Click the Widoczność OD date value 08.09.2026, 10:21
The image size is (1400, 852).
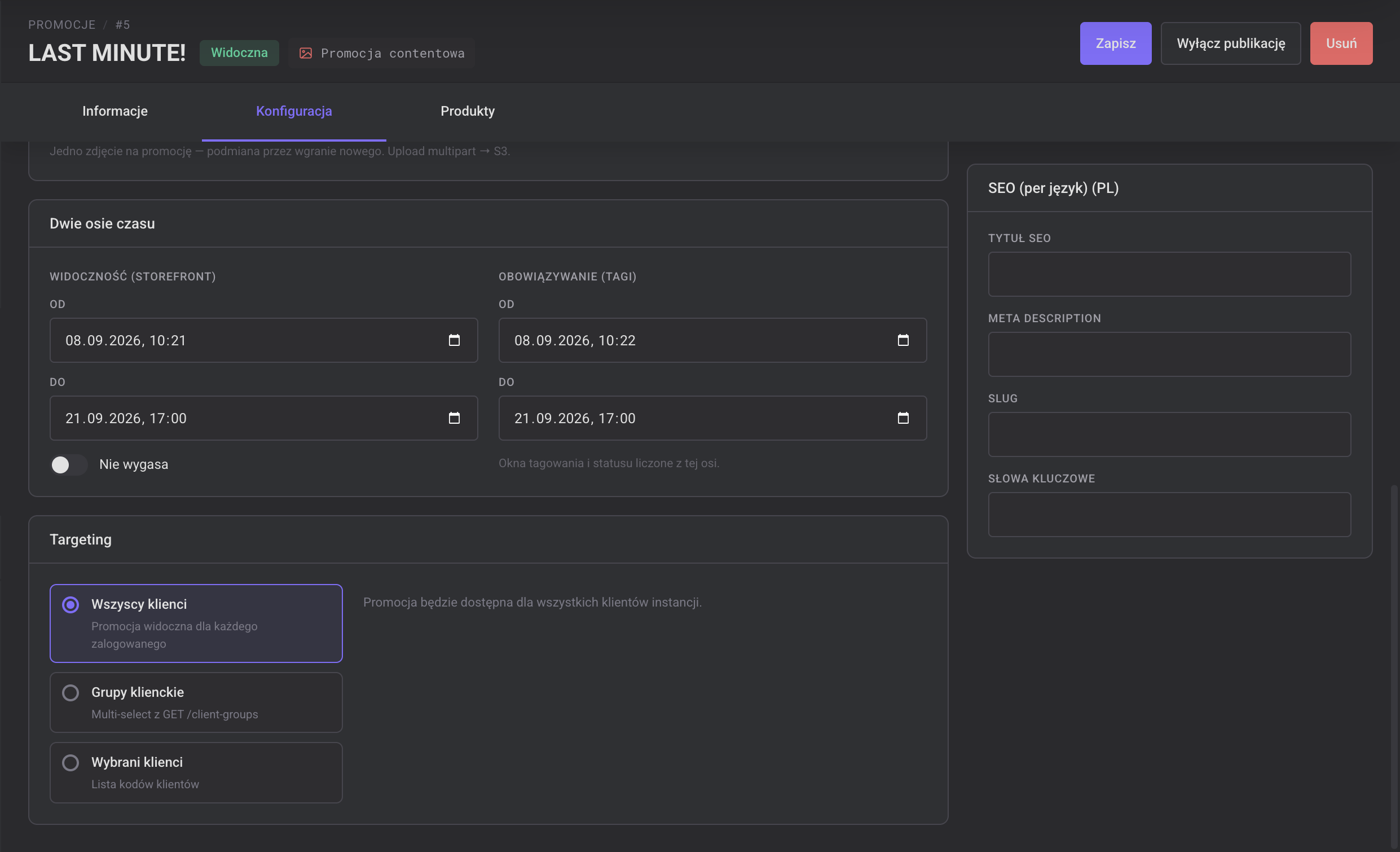click(126, 340)
